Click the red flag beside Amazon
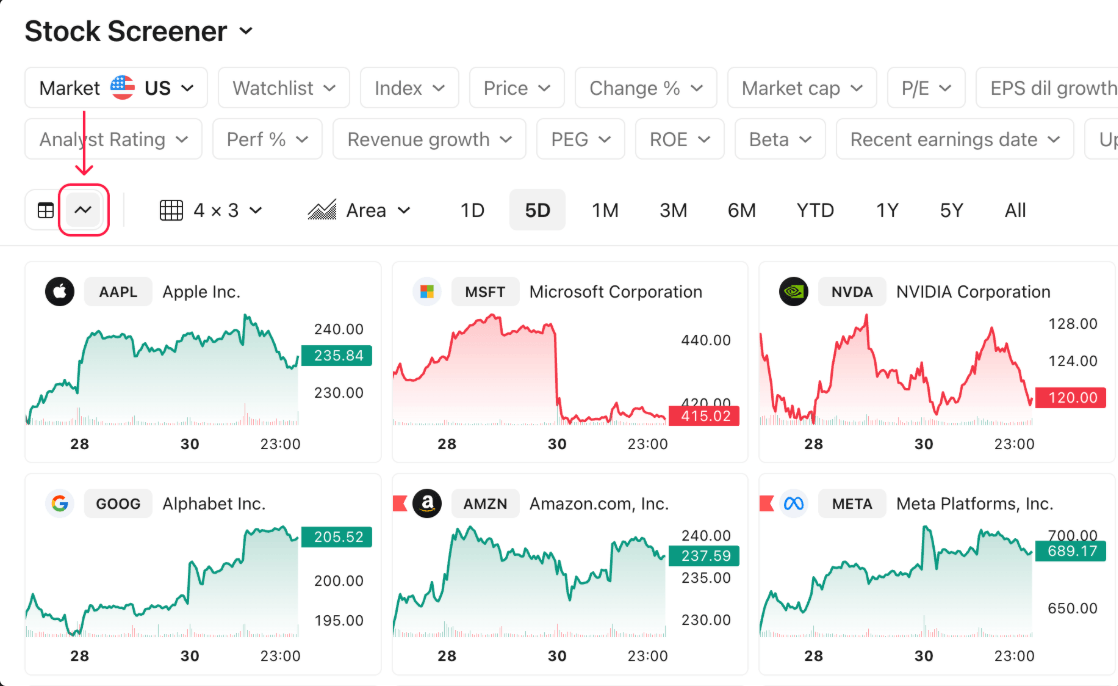 click(400, 503)
